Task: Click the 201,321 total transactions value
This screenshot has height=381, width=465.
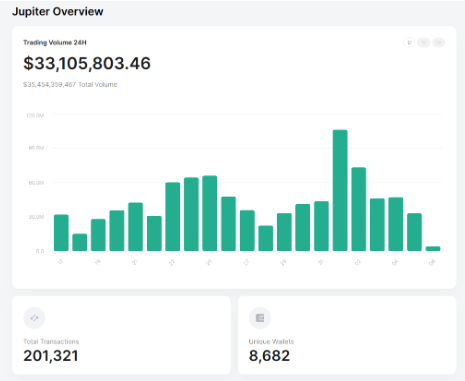Action: [x=51, y=356]
